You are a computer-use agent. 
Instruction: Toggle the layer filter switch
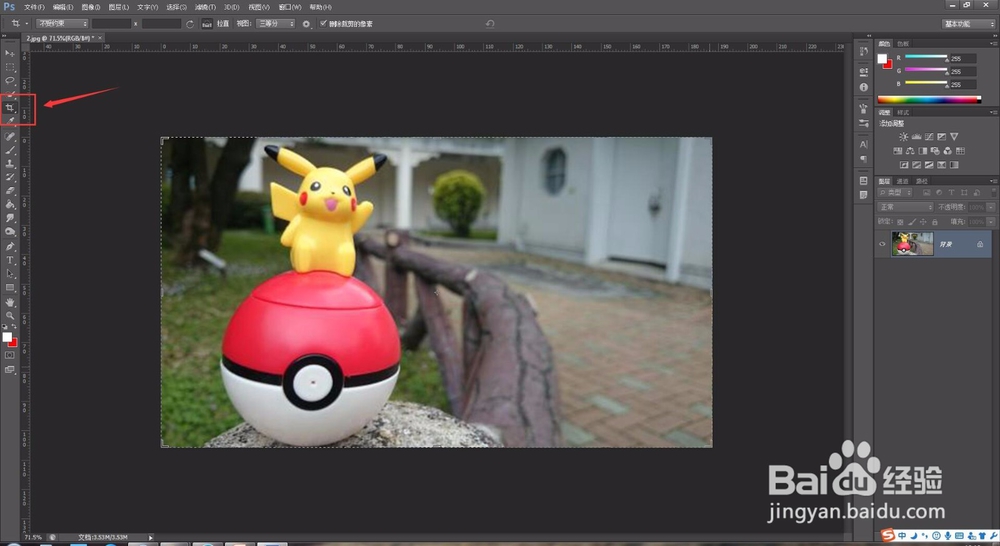coord(994,192)
